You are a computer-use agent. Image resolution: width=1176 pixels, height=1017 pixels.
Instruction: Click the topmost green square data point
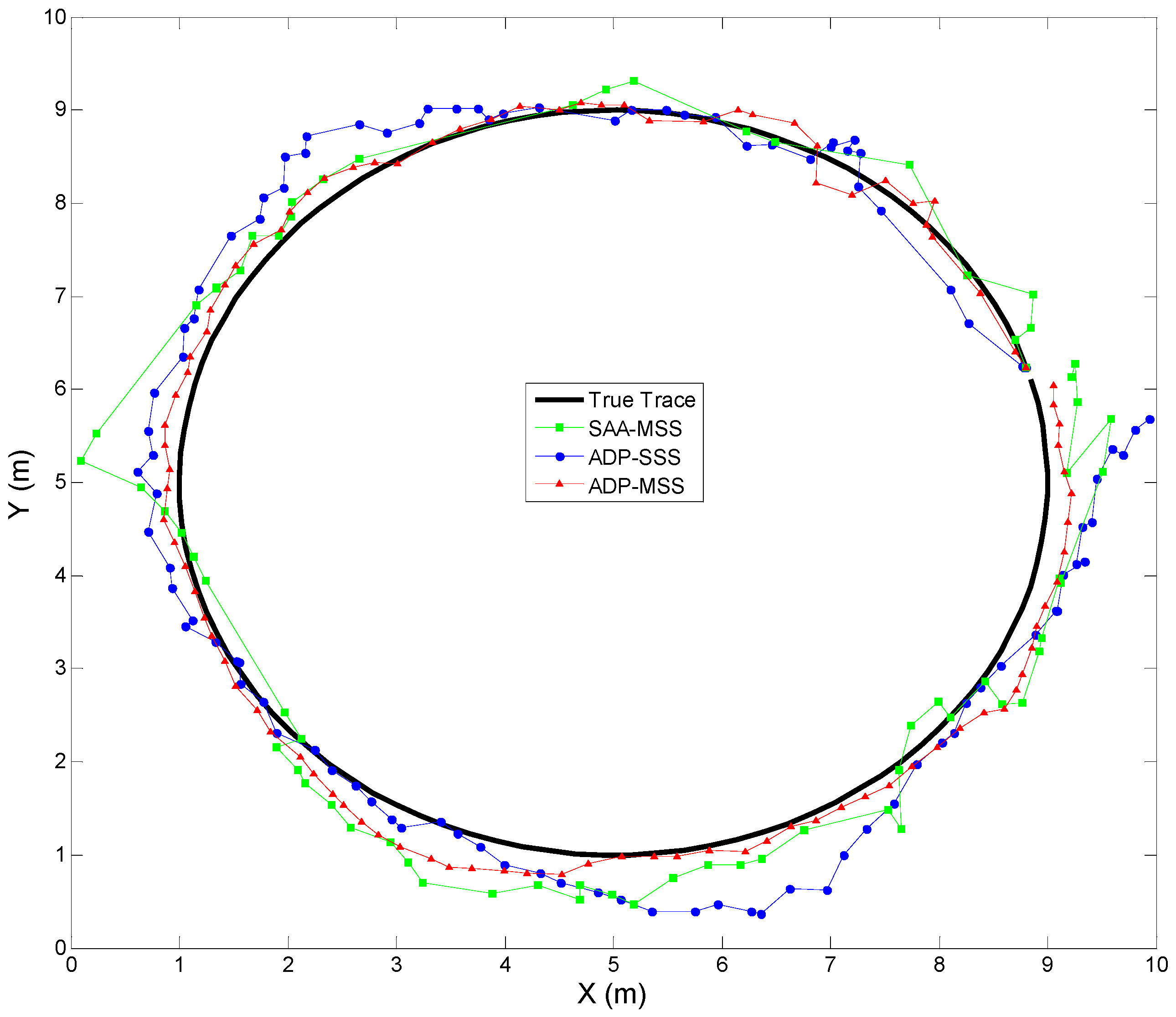(x=634, y=81)
